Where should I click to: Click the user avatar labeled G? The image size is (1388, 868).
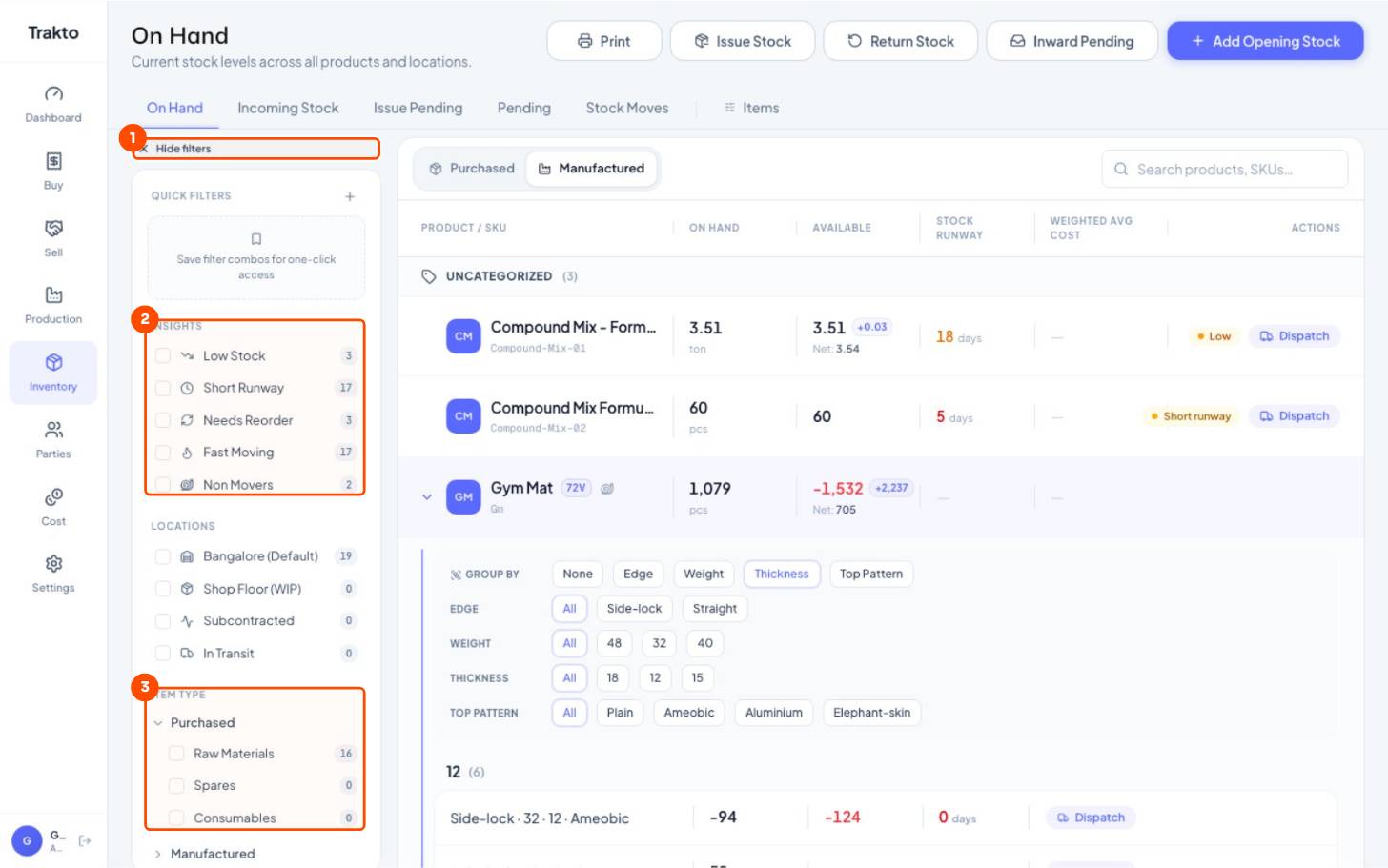click(x=27, y=840)
